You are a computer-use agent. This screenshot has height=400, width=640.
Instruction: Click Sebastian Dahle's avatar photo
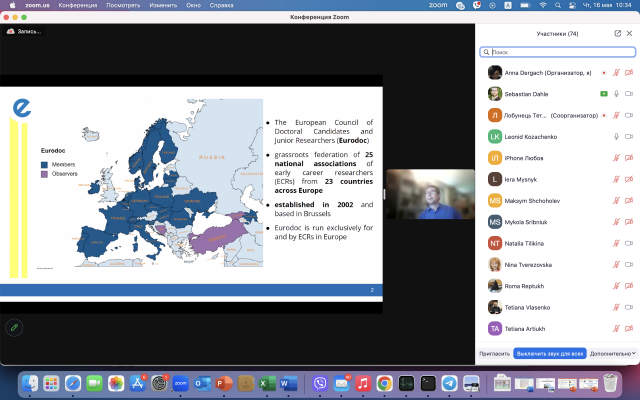click(495, 94)
